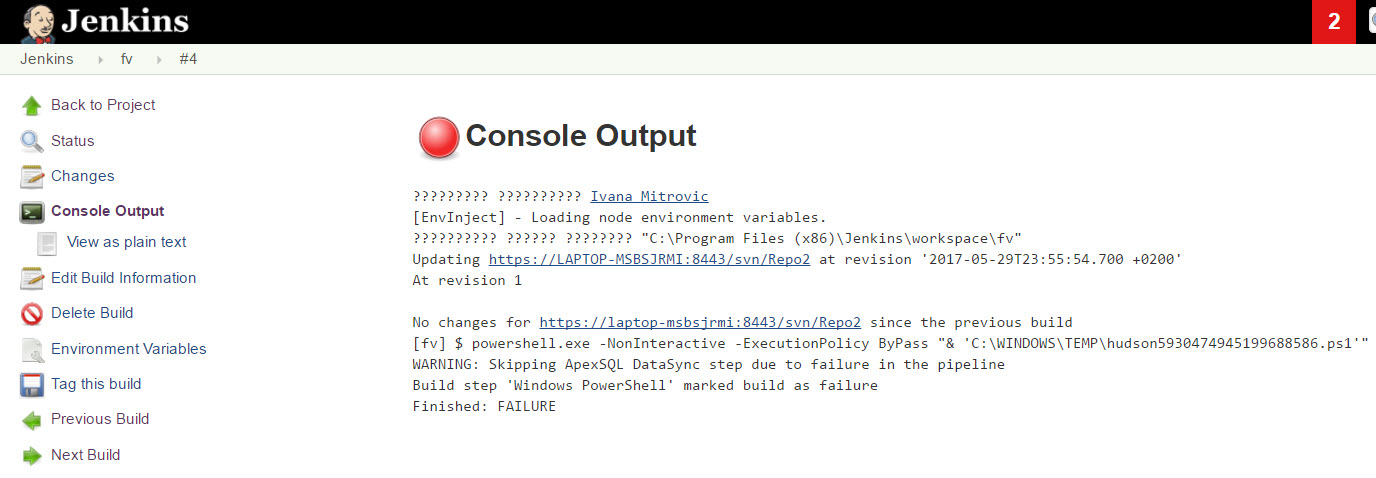Open the Ivana Mitrovic user link
The image size is (1376, 478).
[649, 196]
